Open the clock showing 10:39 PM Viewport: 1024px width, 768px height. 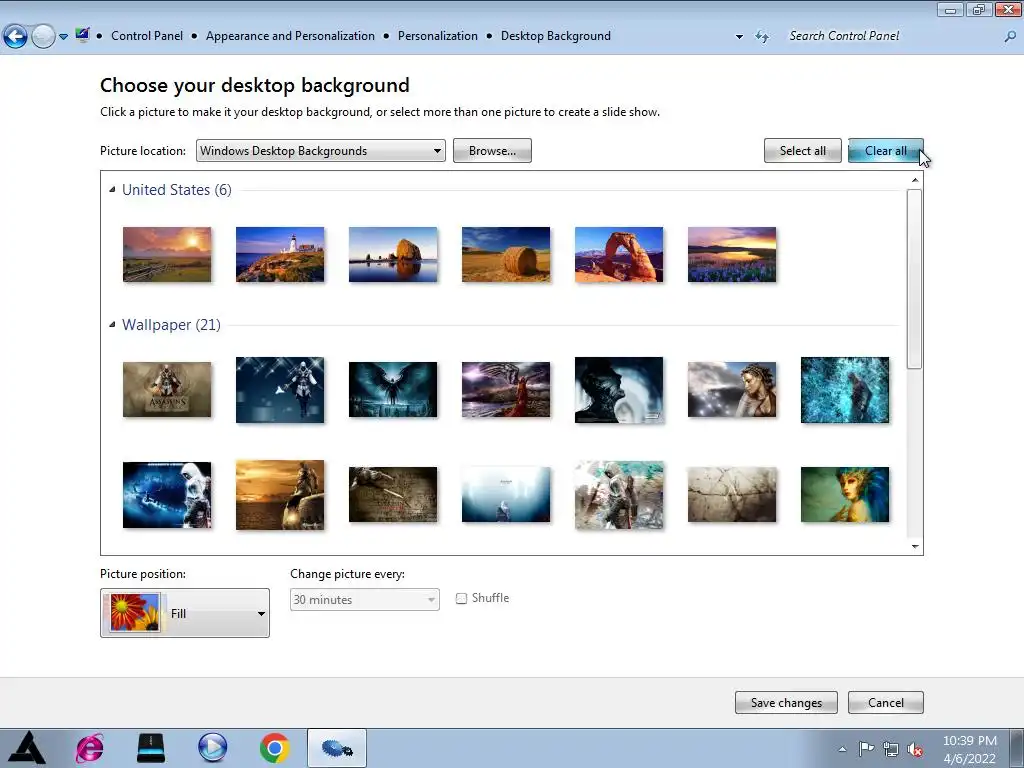click(x=970, y=749)
